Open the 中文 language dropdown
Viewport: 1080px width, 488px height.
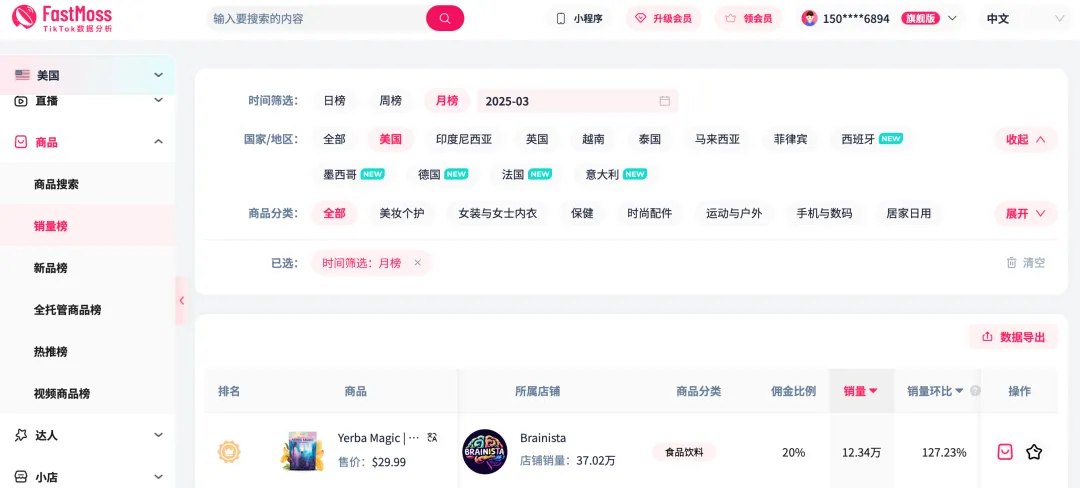tap(1026, 19)
